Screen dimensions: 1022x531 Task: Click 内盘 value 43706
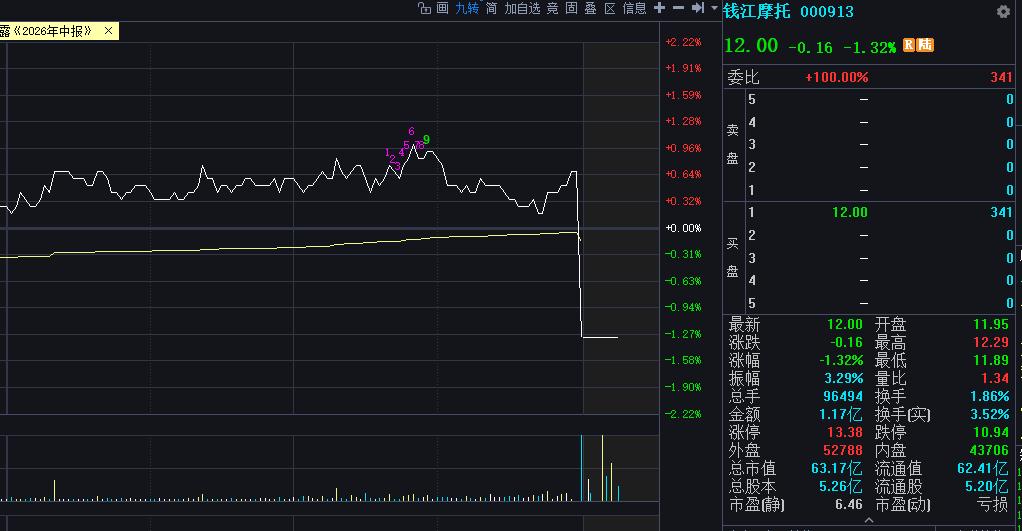(x=989, y=450)
